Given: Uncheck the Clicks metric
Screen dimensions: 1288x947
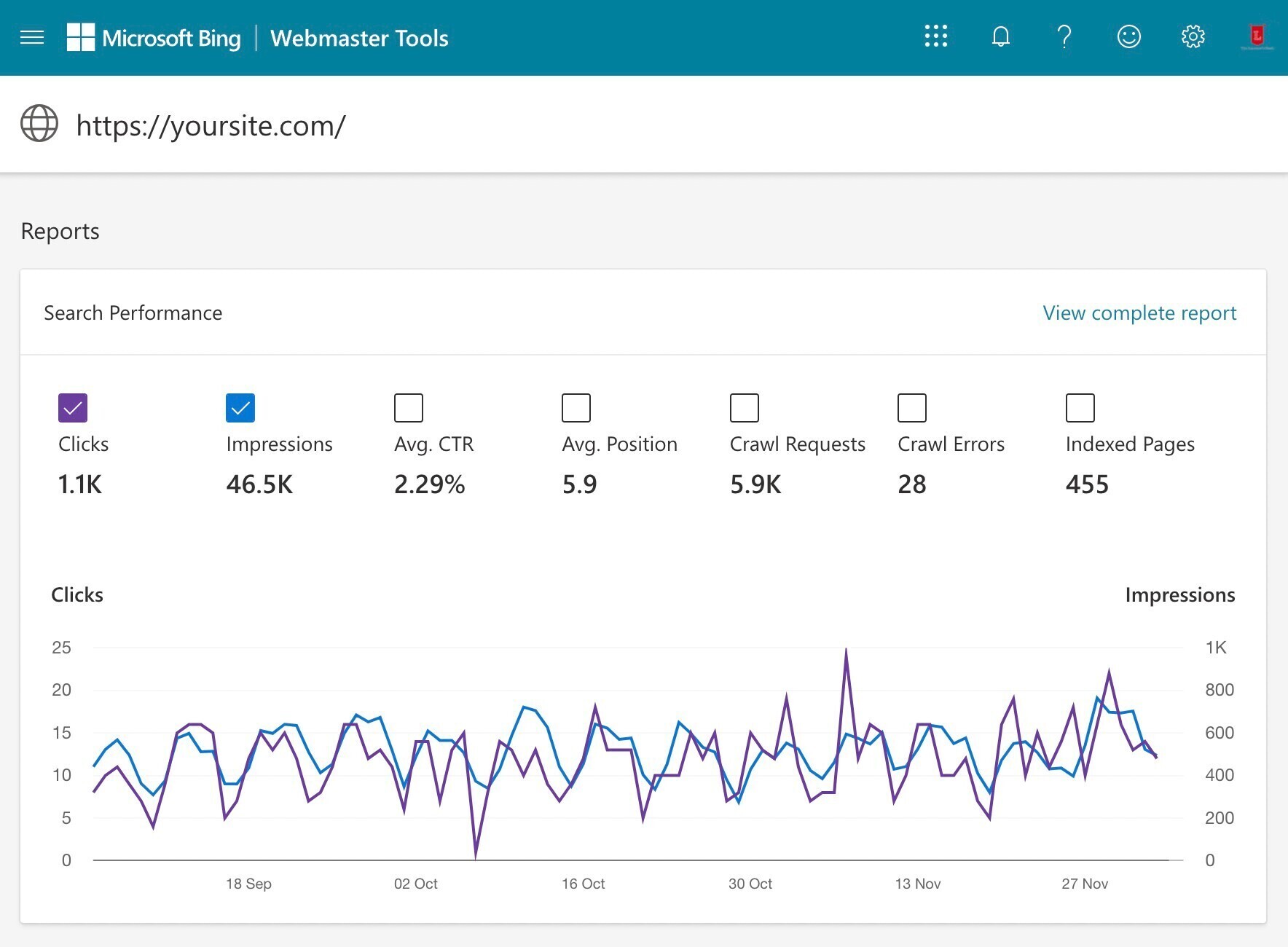Looking at the screenshot, I should (x=72, y=408).
